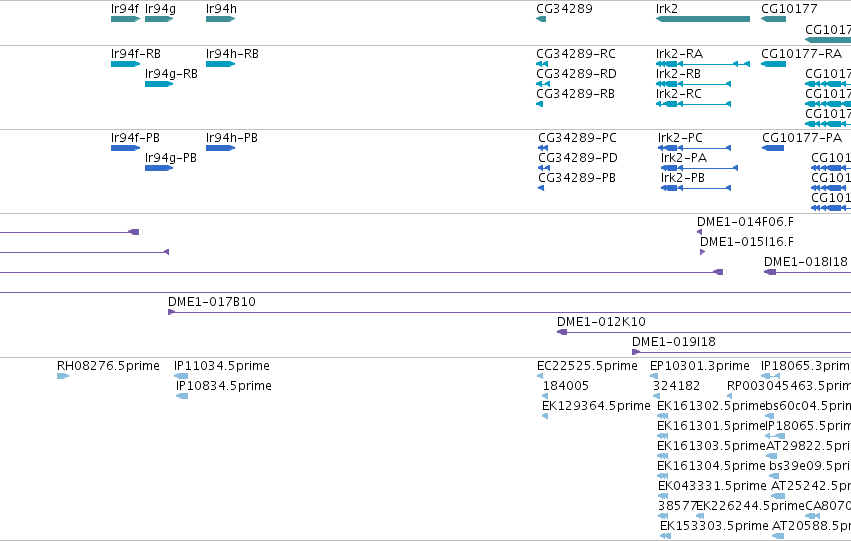
Task: Click the DME1-014F06.F marker
Action: point(700,232)
